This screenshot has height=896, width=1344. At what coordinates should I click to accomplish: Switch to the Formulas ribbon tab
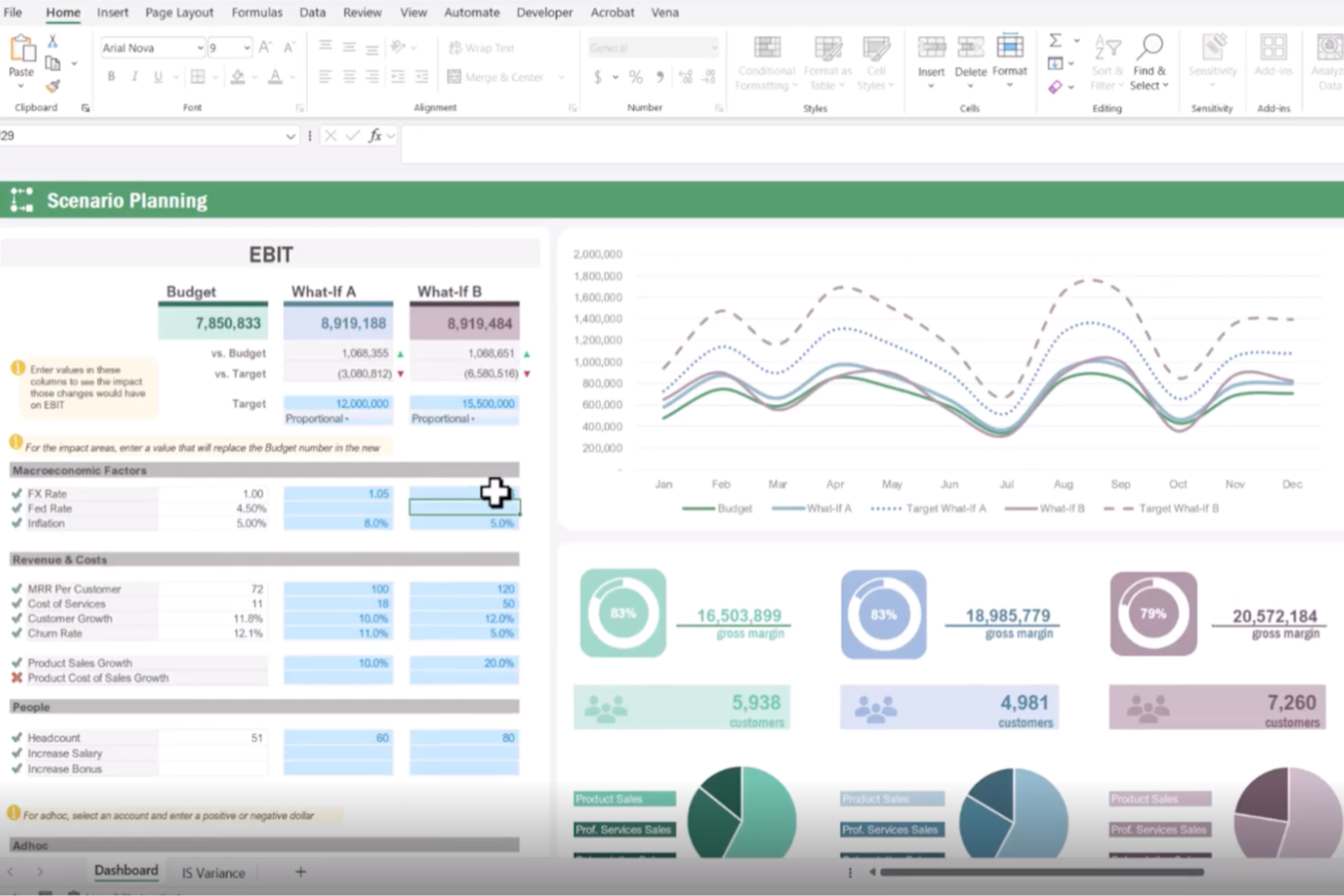[x=256, y=12]
